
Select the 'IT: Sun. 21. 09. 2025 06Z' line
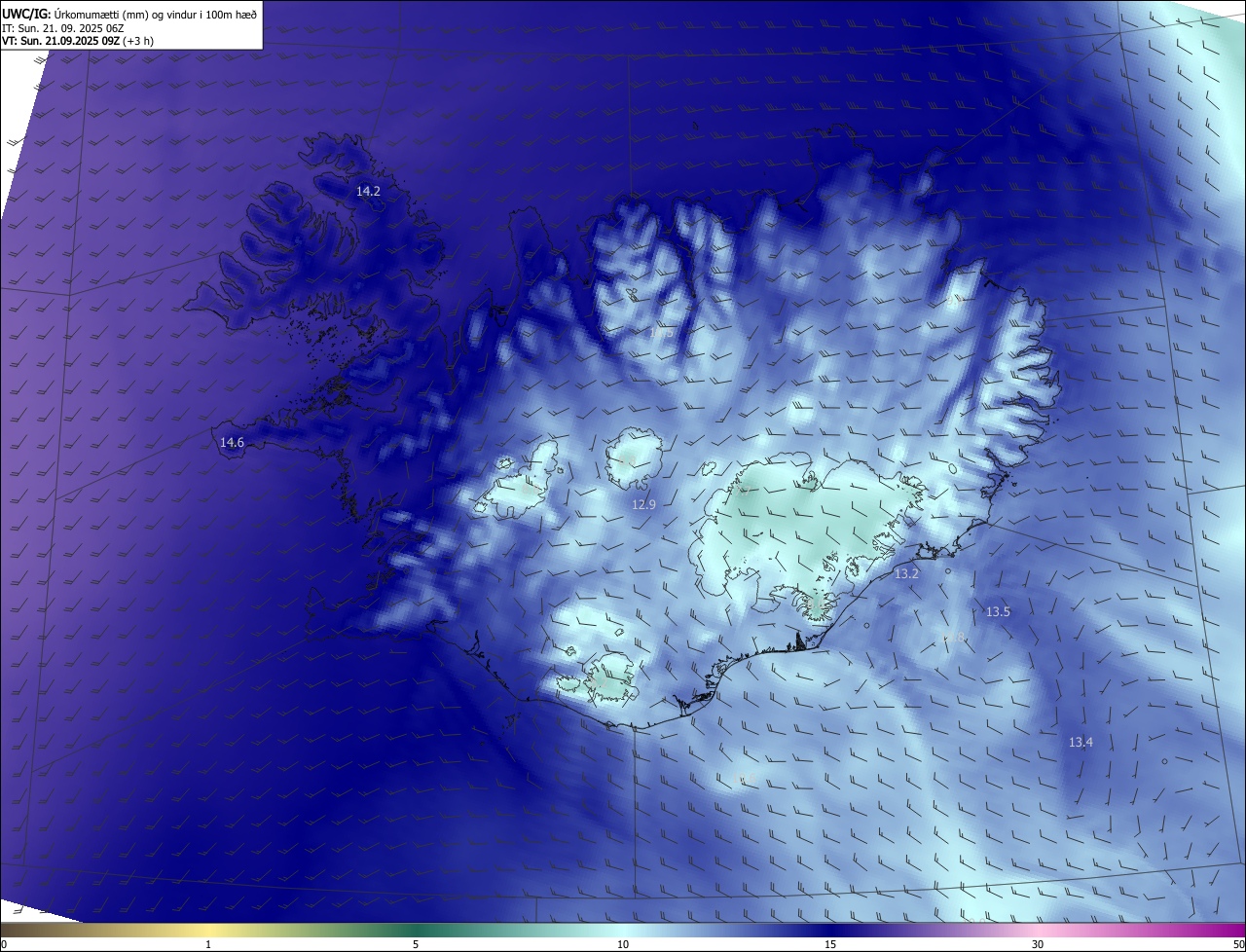(x=63, y=28)
